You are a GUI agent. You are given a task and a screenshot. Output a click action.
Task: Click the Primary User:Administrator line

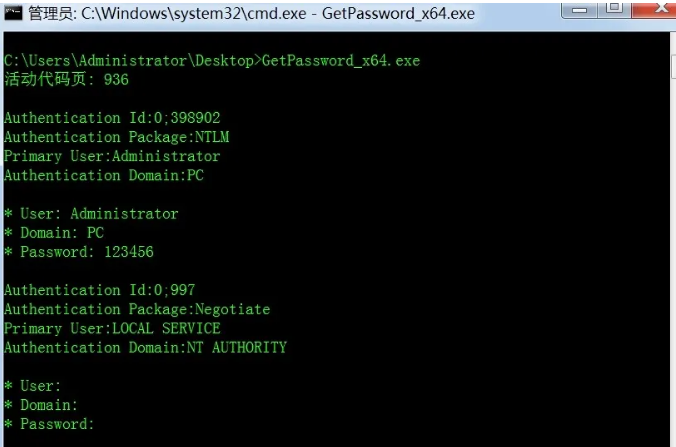(x=112, y=156)
